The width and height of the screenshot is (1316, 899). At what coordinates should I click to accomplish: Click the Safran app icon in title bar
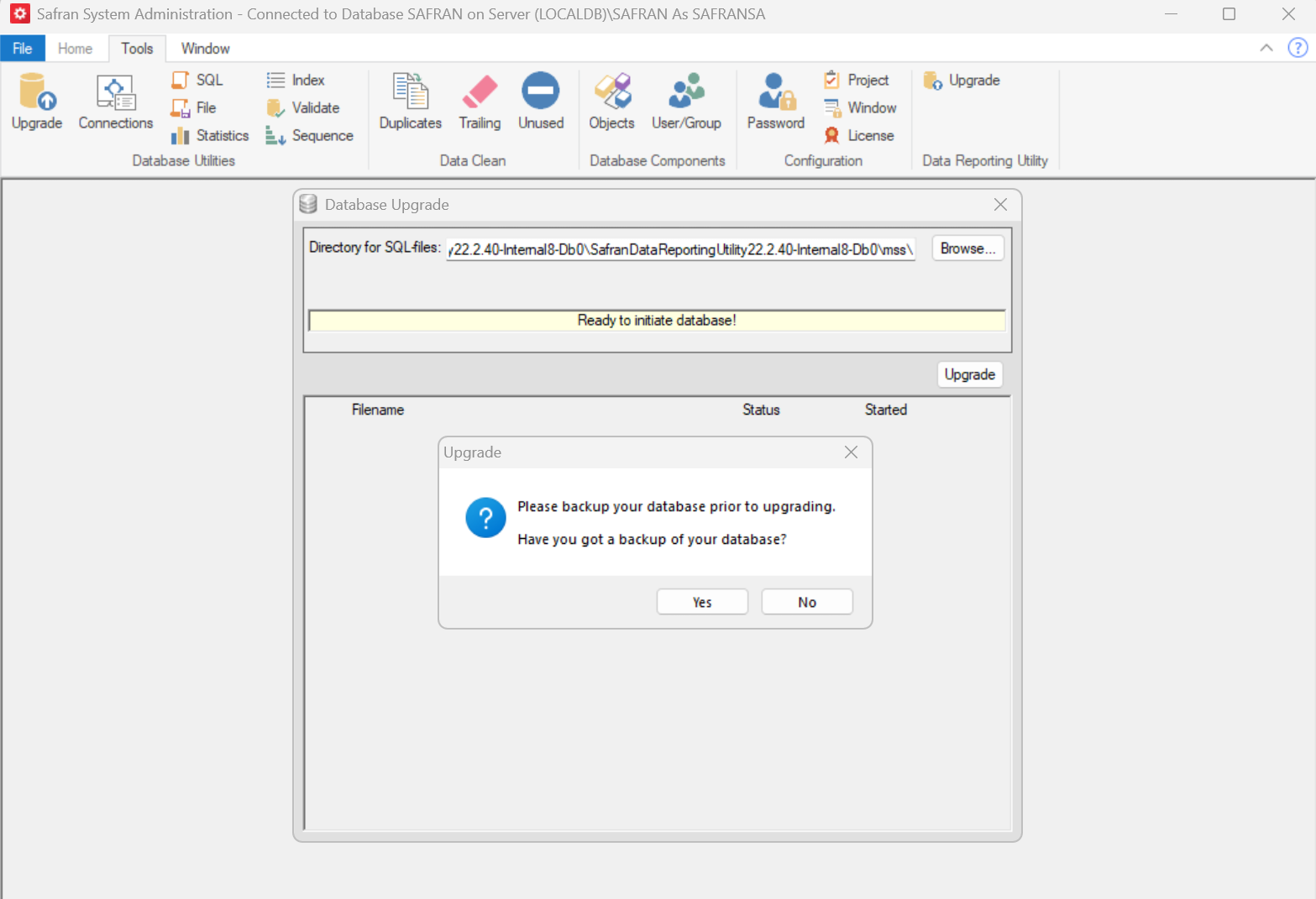(x=19, y=13)
